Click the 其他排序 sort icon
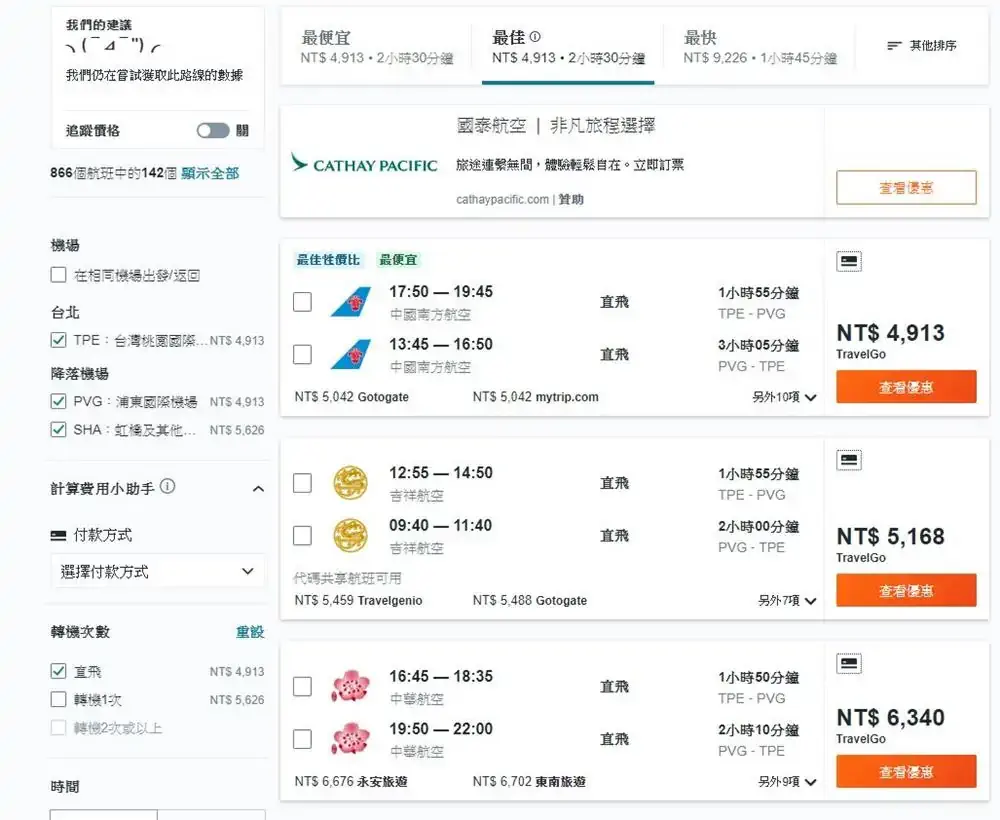The height and width of the screenshot is (820, 1000). tap(894, 45)
